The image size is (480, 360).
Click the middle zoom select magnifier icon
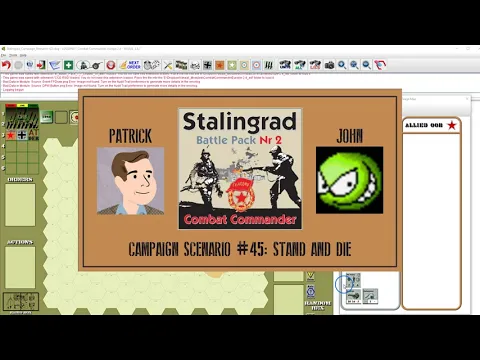coord(354,65)
